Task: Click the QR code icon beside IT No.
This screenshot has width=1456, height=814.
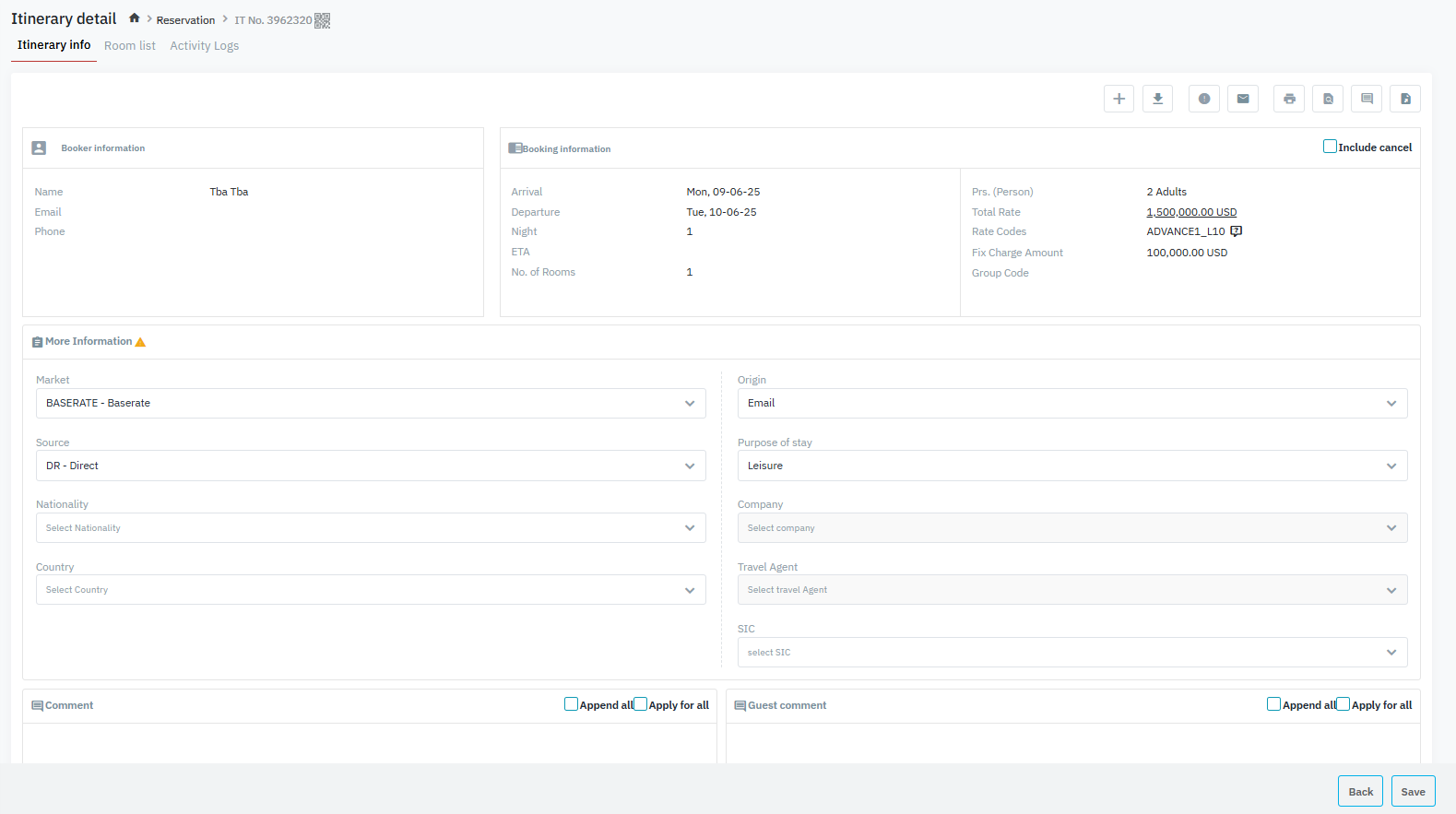Action: tap(322, 20)
